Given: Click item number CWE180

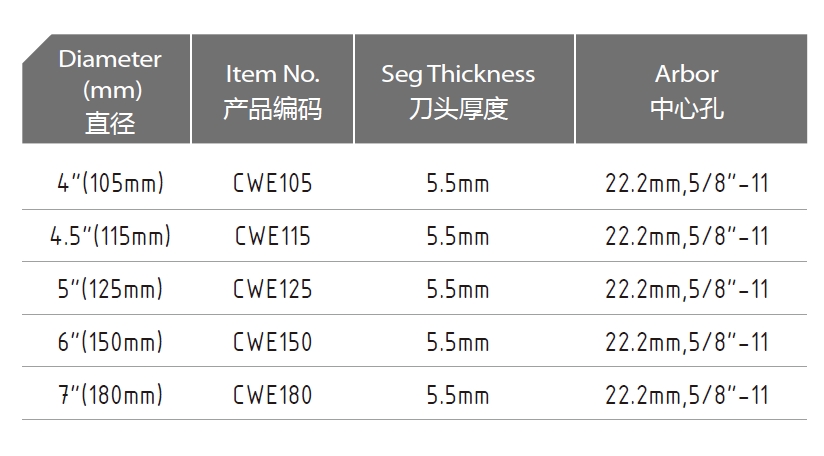Looking at the screenshot, I should tap(273, 395).
